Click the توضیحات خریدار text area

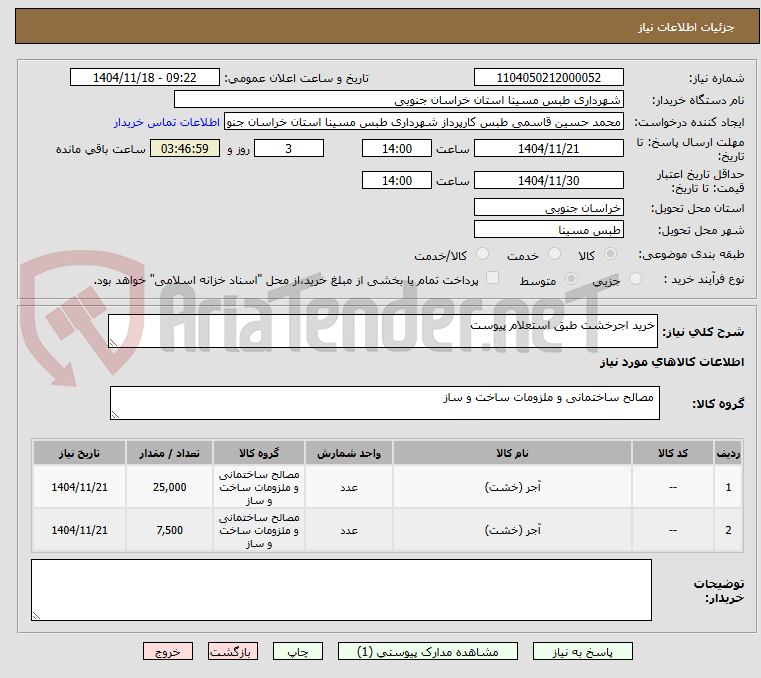tap(341, 590)
